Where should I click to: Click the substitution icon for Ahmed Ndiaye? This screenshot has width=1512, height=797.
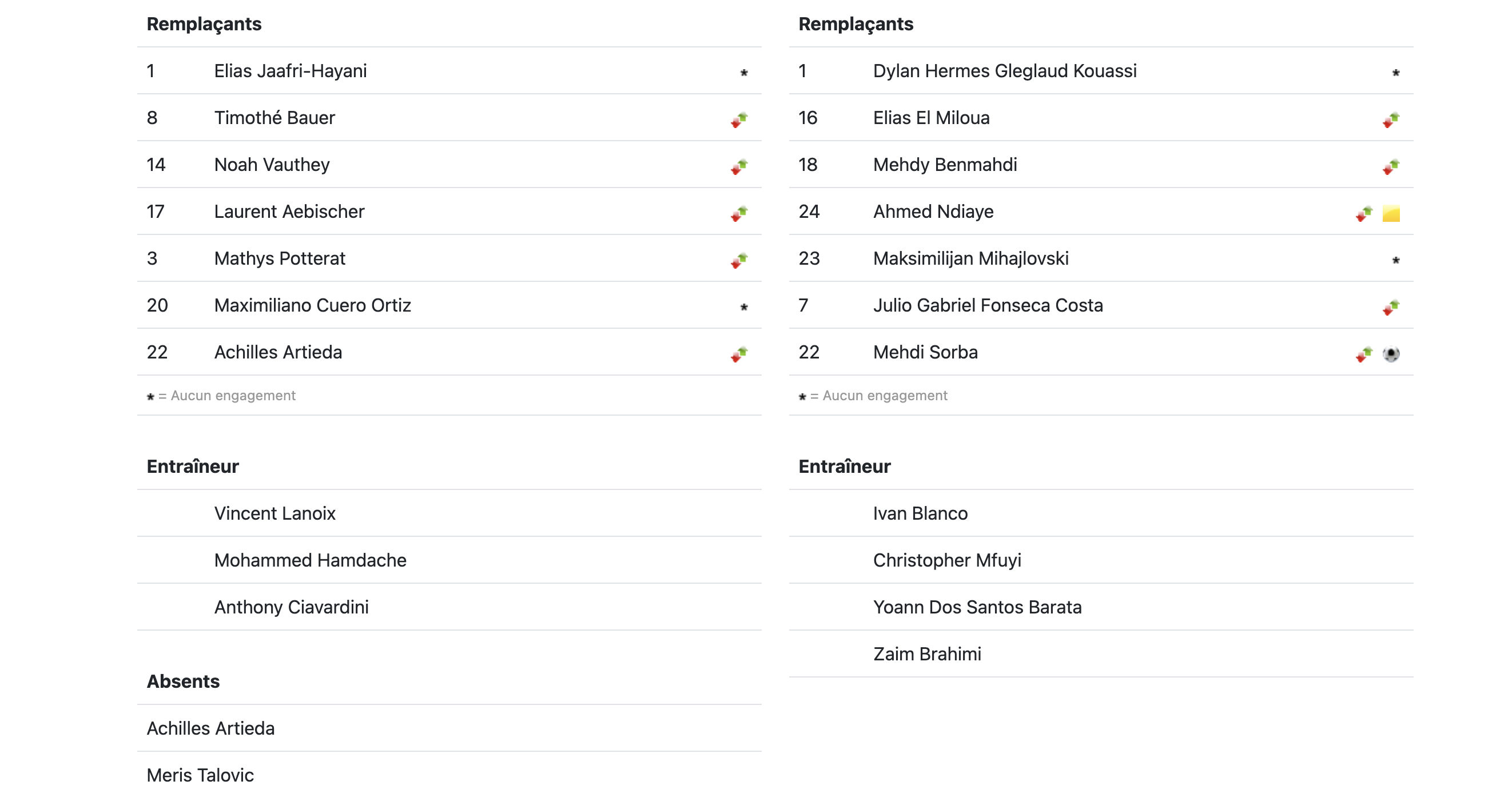(x=1364, y=214)
